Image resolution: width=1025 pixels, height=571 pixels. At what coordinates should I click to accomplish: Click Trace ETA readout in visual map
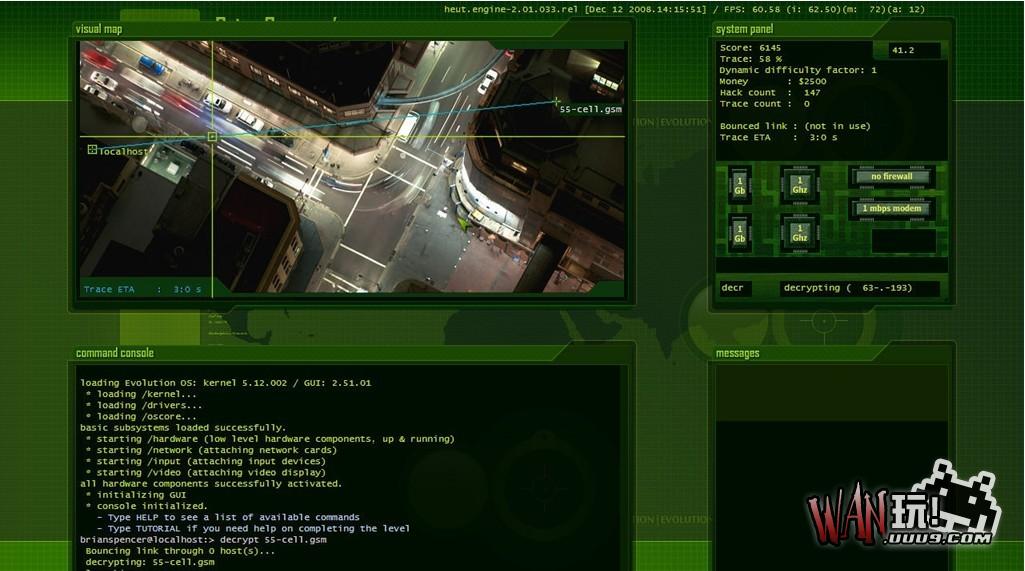143,289
